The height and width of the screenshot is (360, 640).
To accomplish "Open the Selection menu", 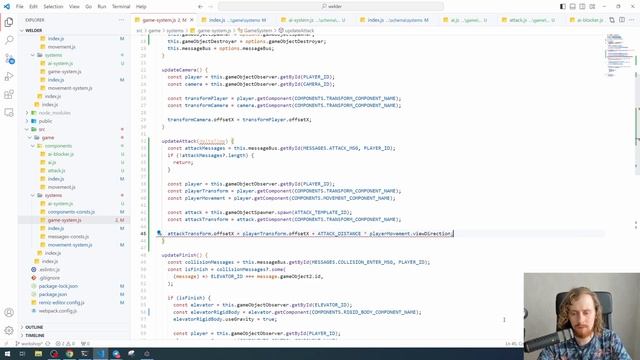I will tap(53, 7).
